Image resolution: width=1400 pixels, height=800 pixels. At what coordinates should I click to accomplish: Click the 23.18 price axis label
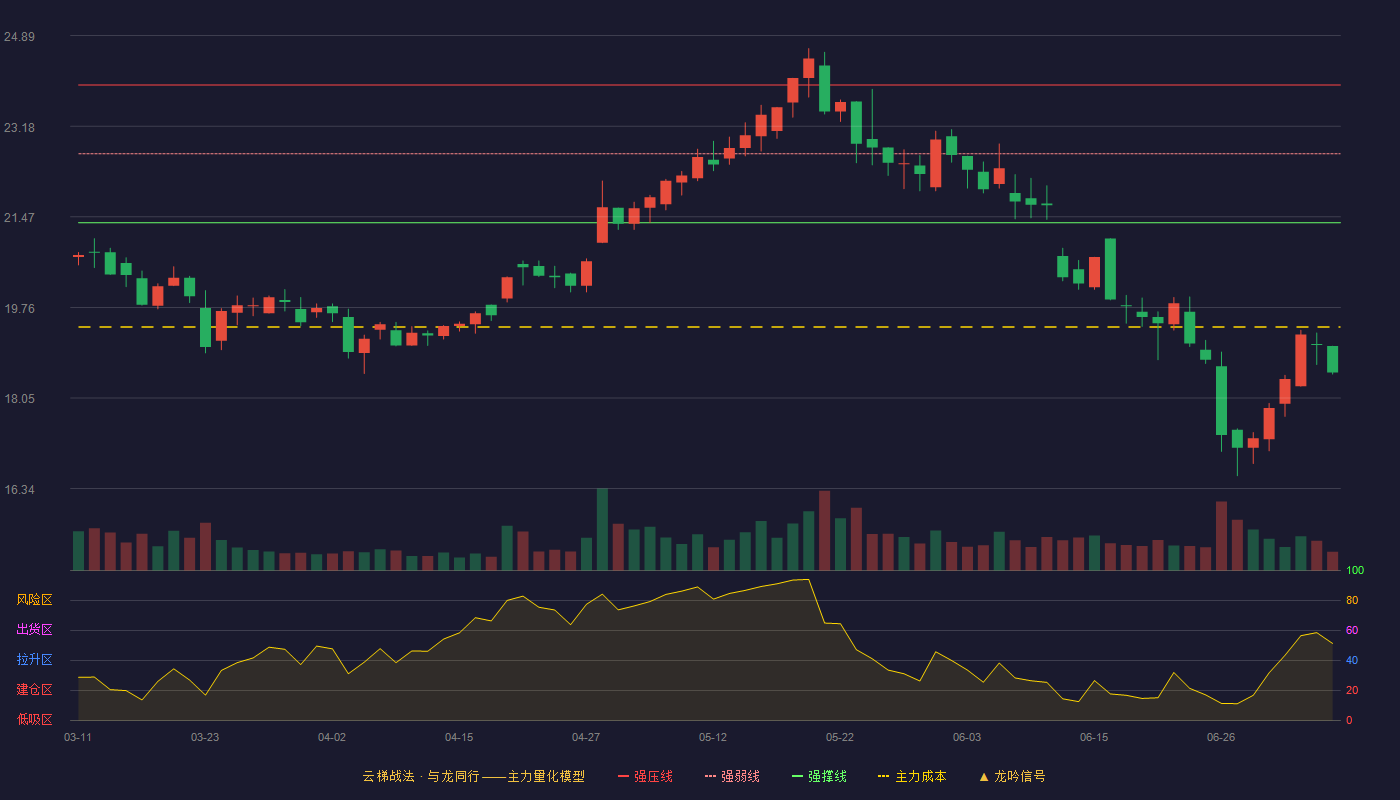coord(19,128)
